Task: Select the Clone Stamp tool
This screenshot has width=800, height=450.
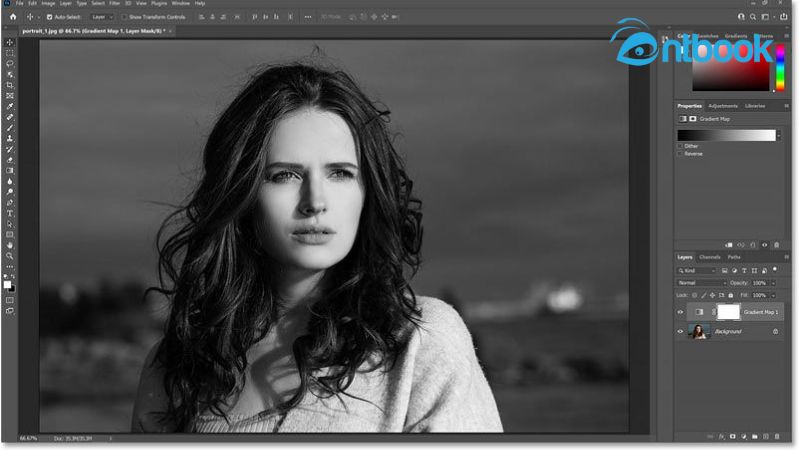Action: pos(10,139)
